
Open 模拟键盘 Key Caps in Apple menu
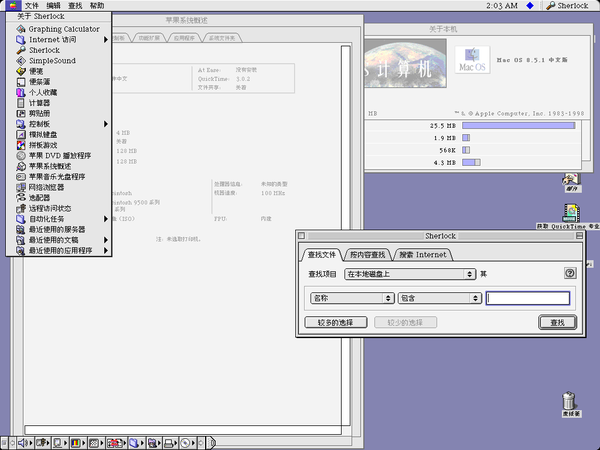(59, 135)
